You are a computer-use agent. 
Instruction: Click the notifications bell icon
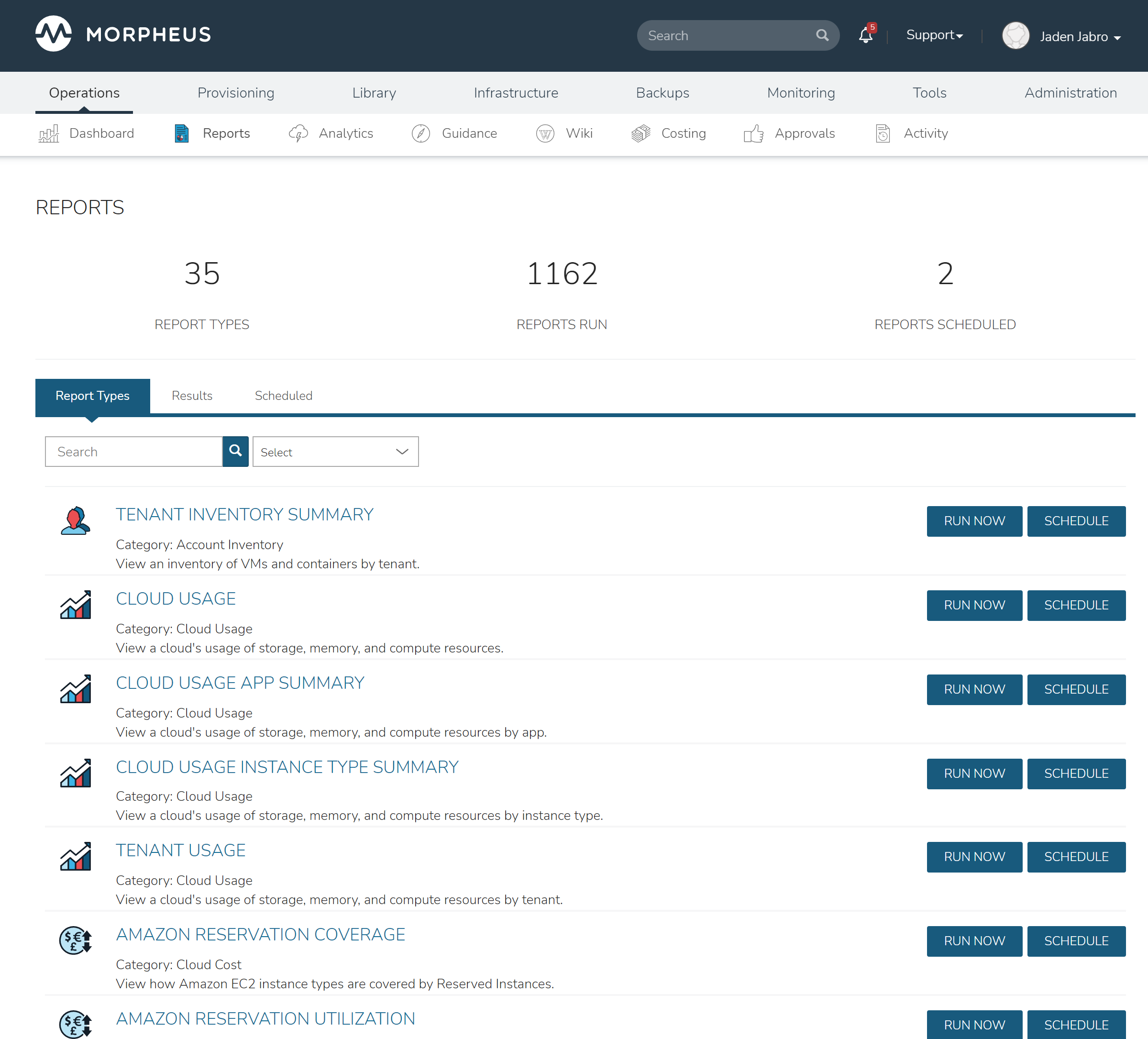pos(865,36)
